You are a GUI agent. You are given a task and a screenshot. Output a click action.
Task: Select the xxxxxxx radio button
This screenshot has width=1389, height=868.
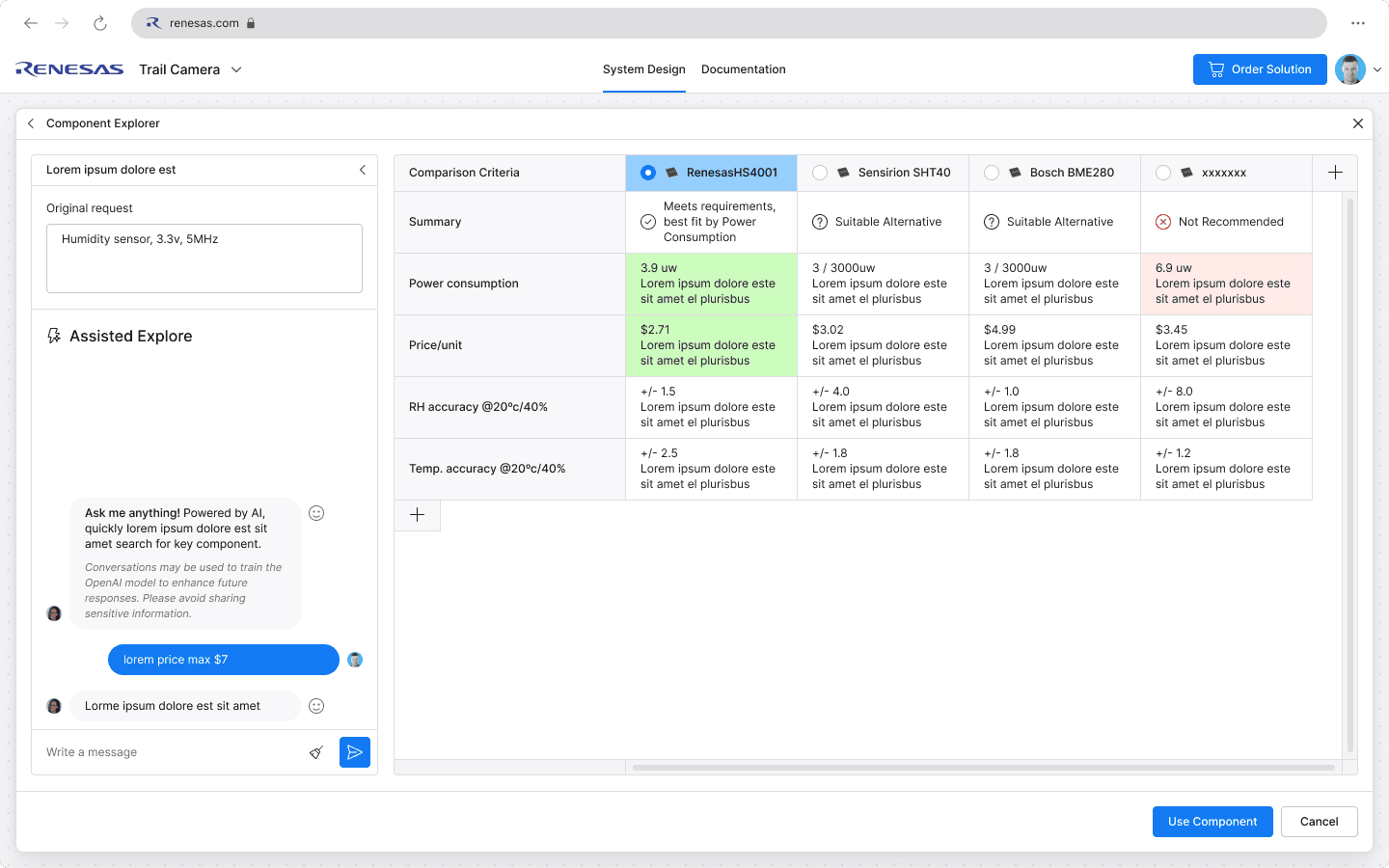pos(1163,173)
